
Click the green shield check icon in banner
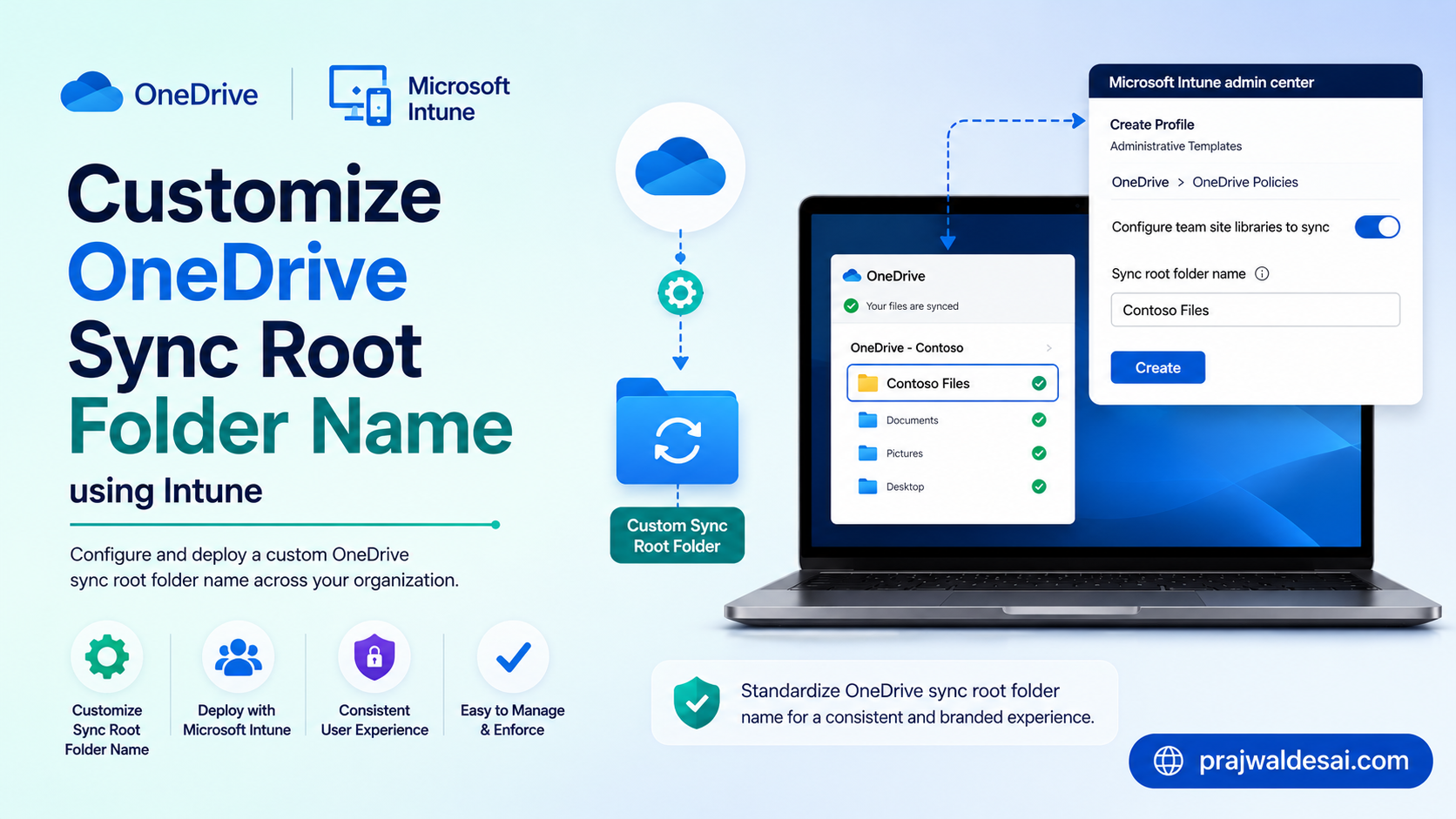697,702
